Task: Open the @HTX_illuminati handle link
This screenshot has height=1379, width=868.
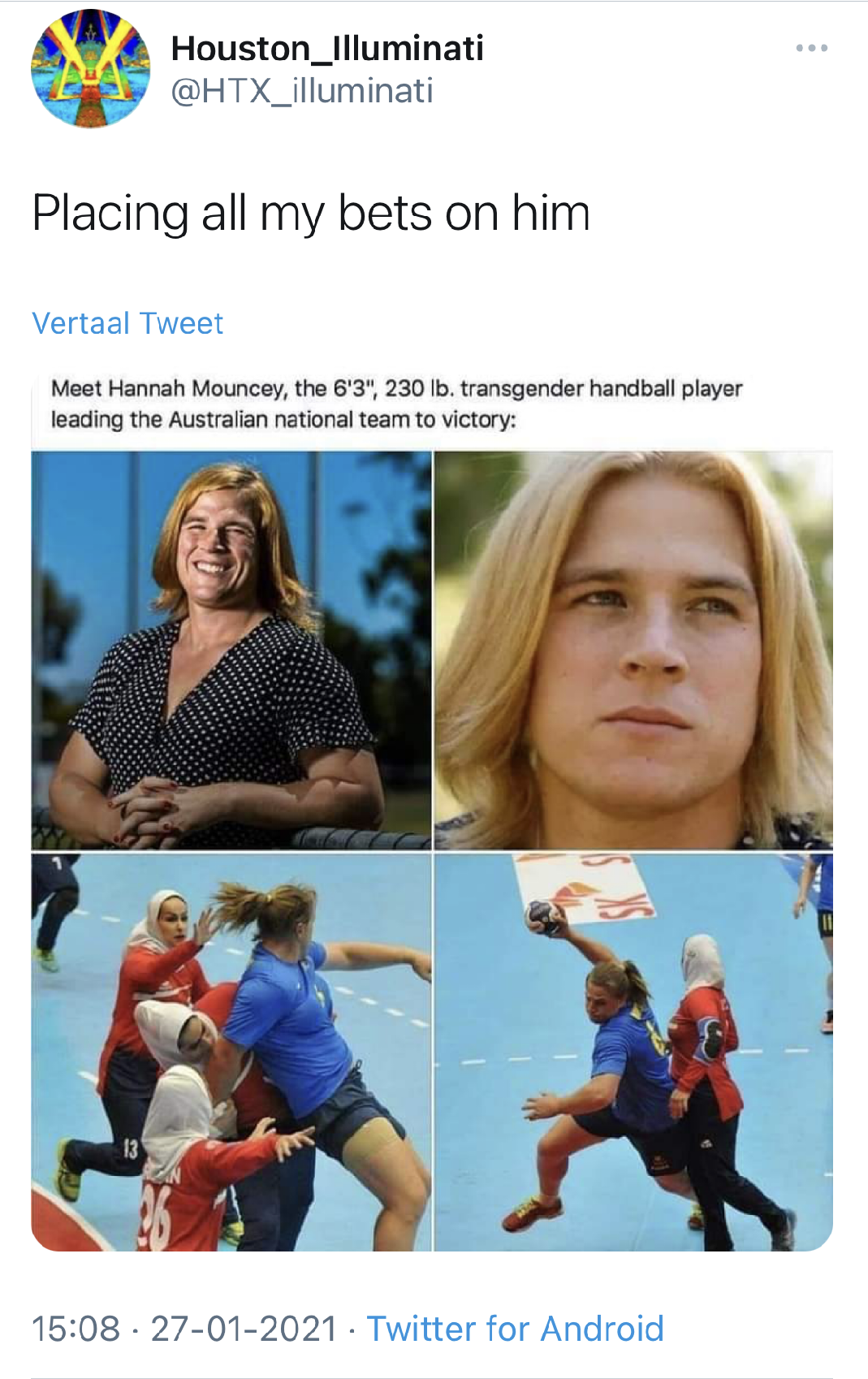Action: 301,91
